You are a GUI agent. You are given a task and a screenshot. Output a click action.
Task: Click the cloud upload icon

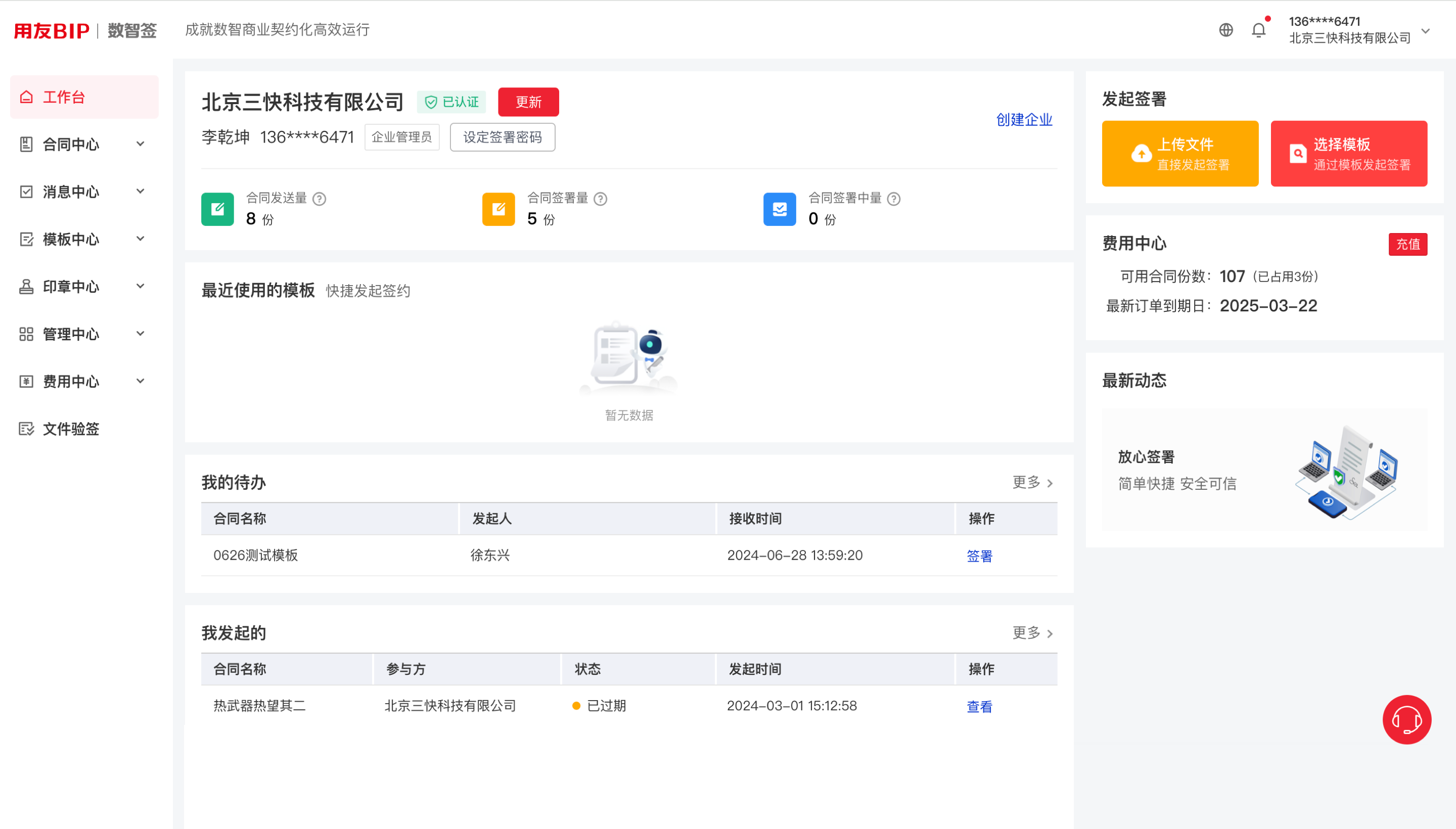click(1141, 153)
